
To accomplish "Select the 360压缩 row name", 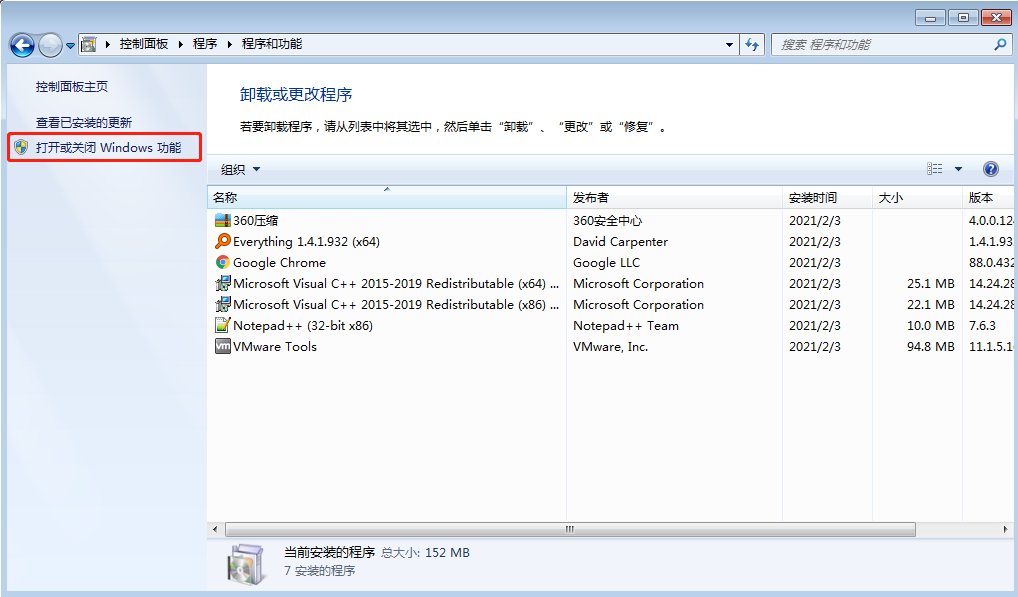I will point(256,221).
